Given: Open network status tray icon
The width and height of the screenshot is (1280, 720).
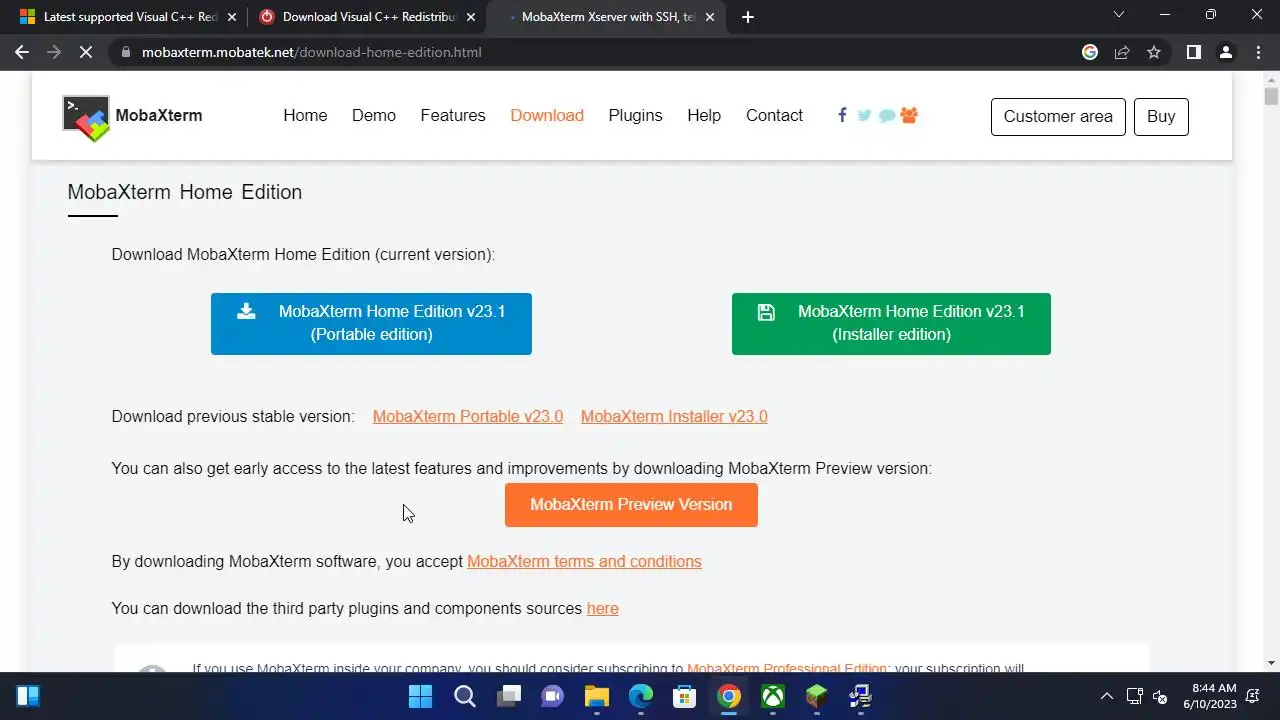Looking at the screenshot, I should (x=1135, y=696).
